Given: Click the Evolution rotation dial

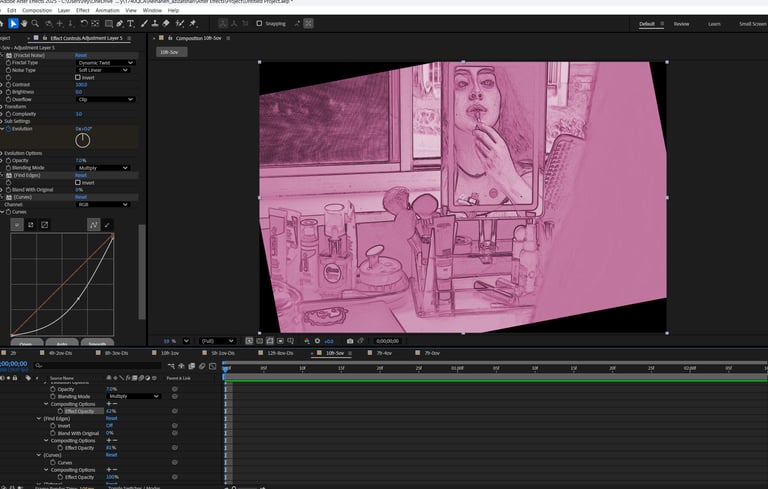Looking at the screenshot, I should pyautogui.click(x=83, y=140).
